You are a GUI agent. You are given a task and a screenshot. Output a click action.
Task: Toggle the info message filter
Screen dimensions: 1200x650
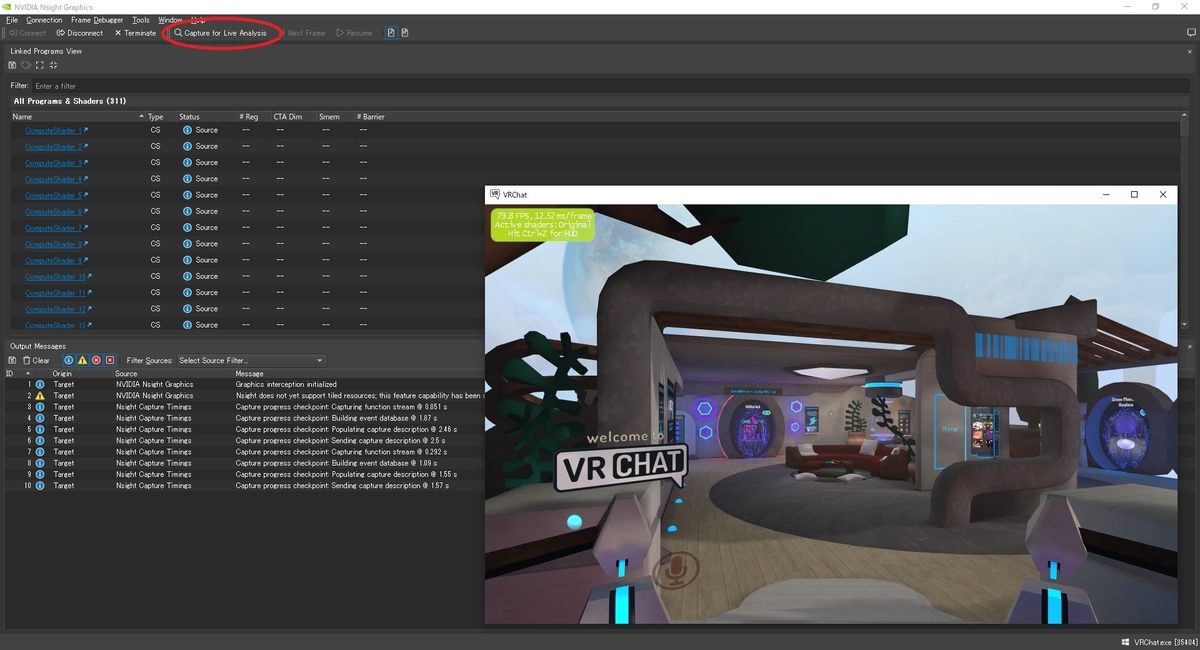point(68,360)
